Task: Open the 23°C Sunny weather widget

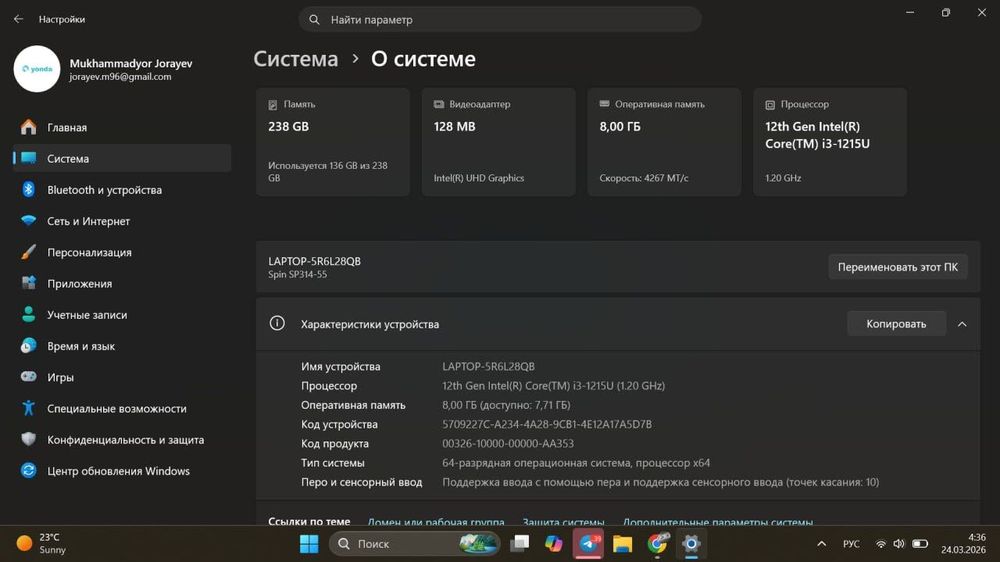Action: (41, 544)
